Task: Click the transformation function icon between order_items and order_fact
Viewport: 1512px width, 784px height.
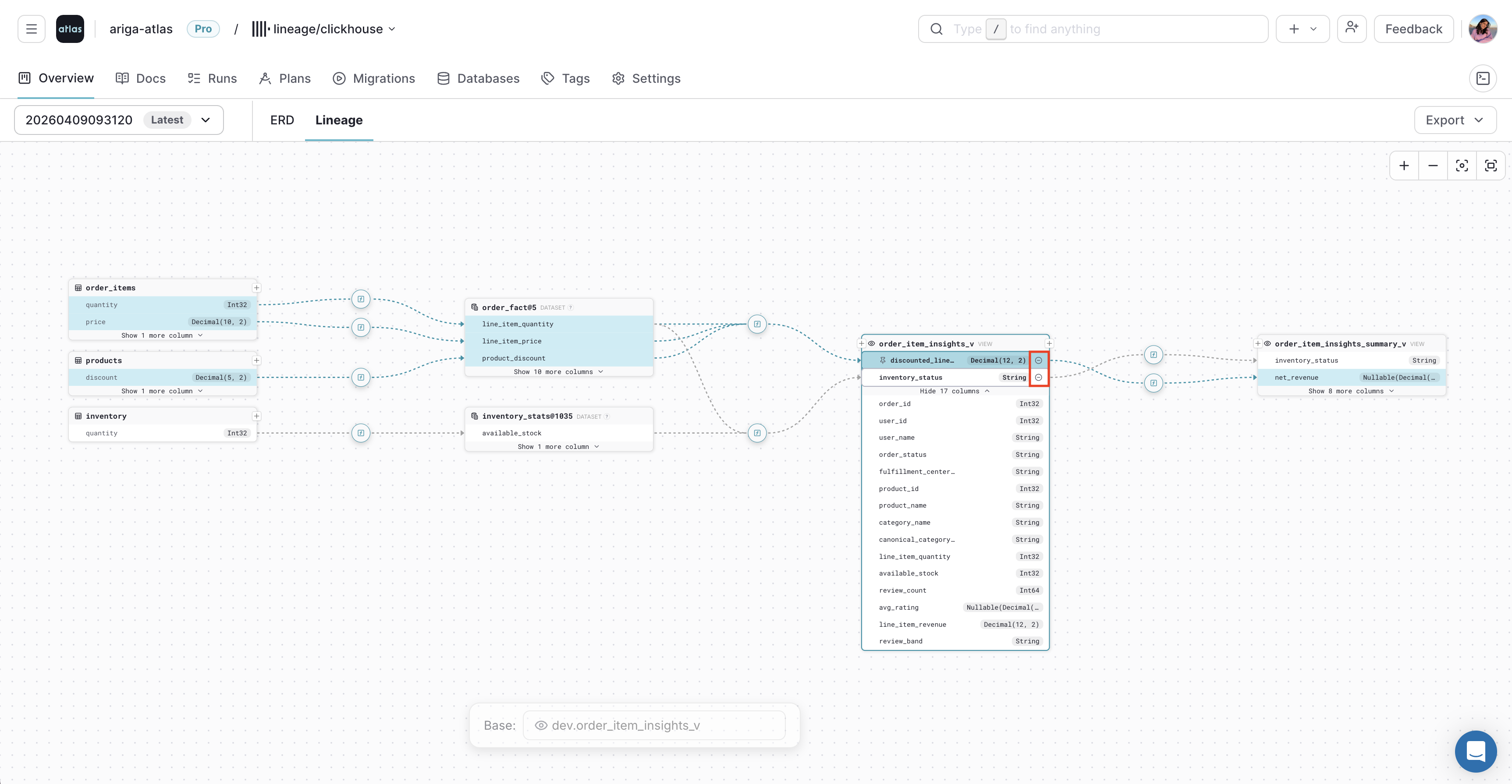Action: [x=360, y=299]
